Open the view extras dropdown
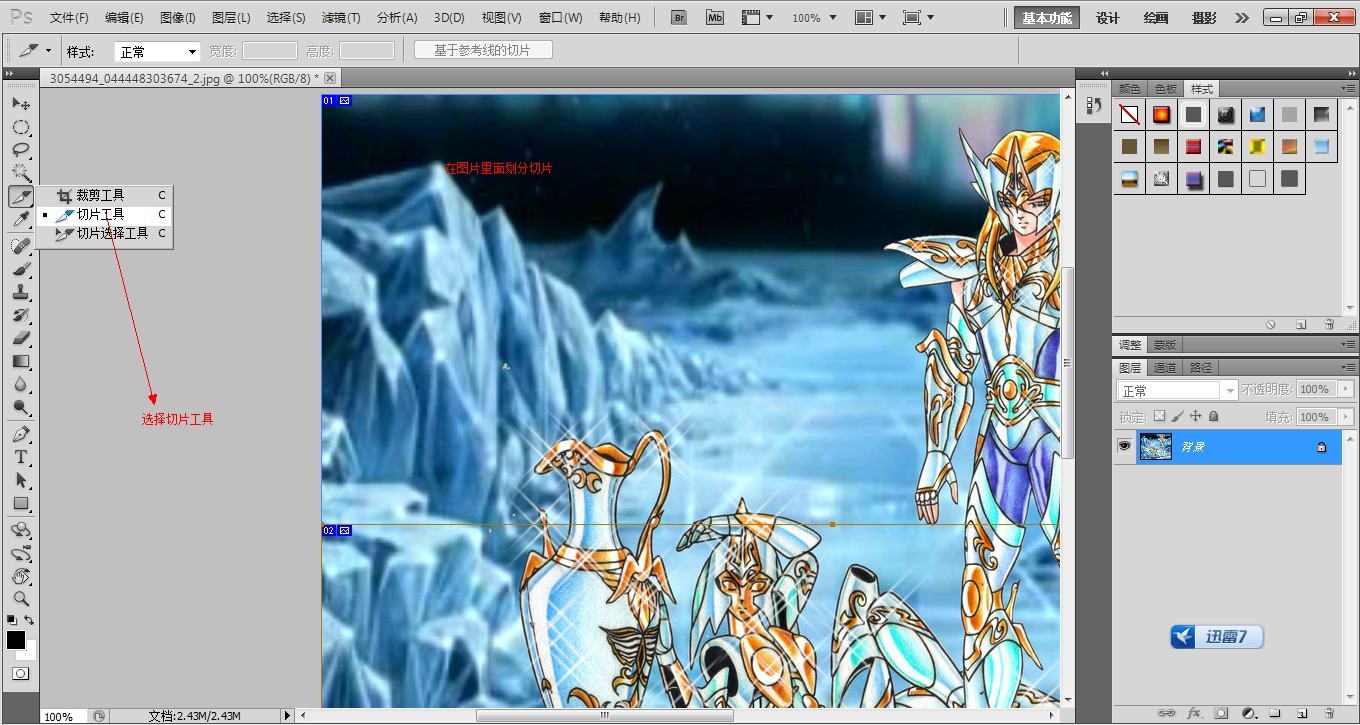Image resolution: width=1360 pixels, height=725 pixels. tap(758, 17)
